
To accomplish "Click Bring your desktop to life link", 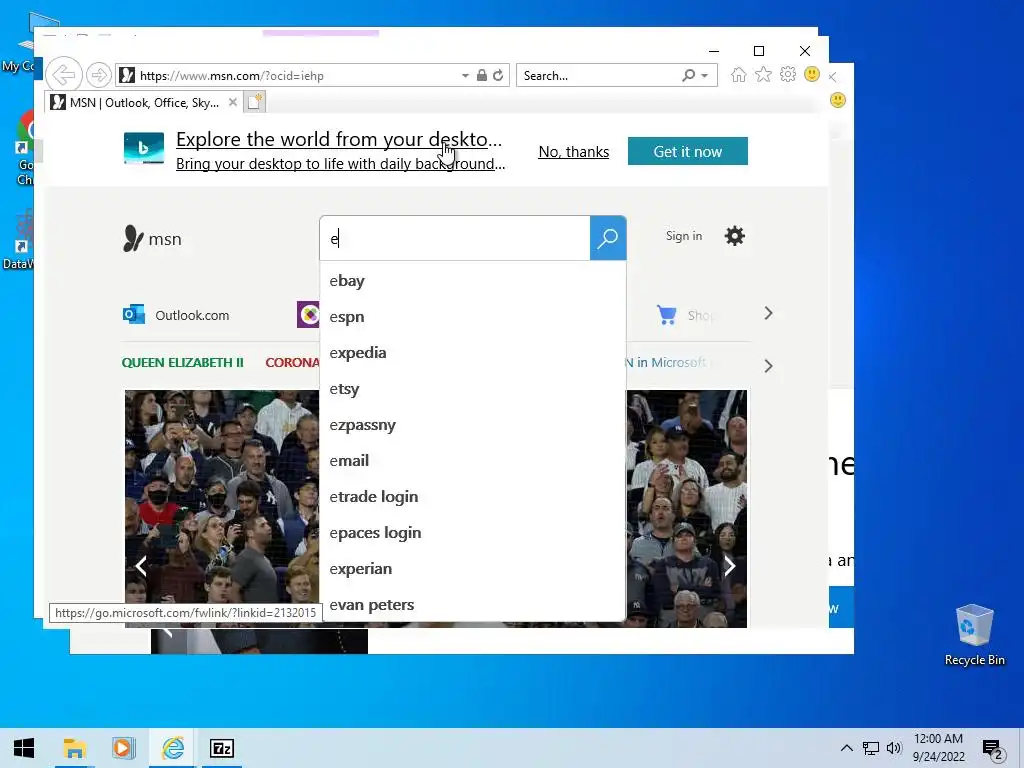I will click(x=340, y=163).
